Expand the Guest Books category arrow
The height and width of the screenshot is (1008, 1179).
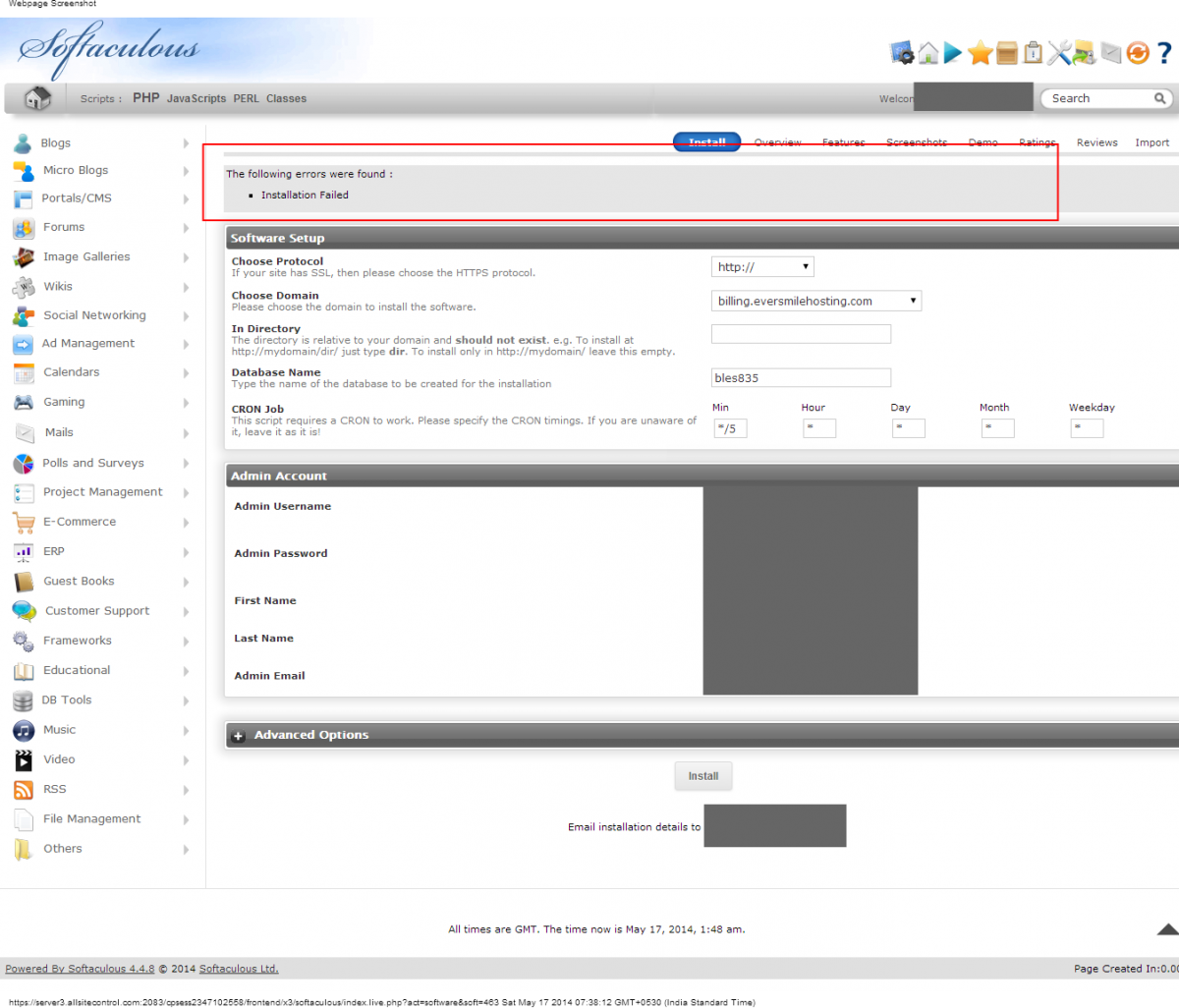point(186,583)
